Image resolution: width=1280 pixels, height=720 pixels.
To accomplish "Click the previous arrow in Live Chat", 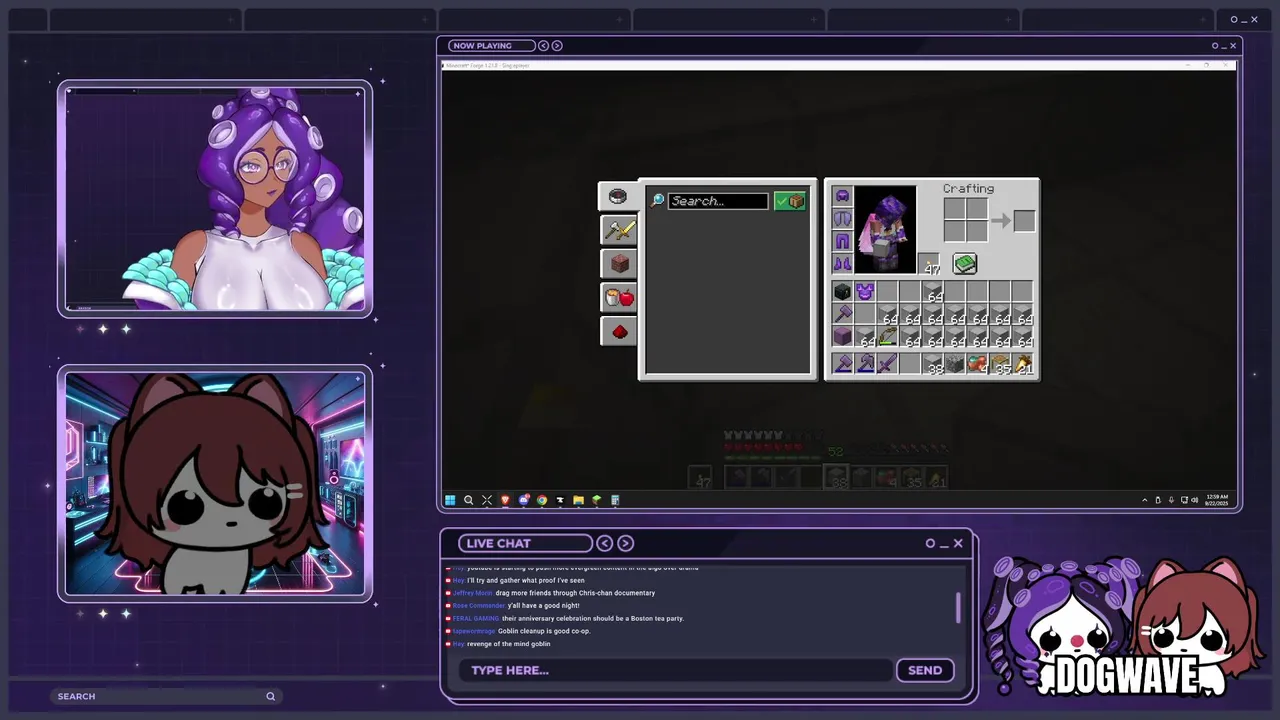I will coord(605,543).
